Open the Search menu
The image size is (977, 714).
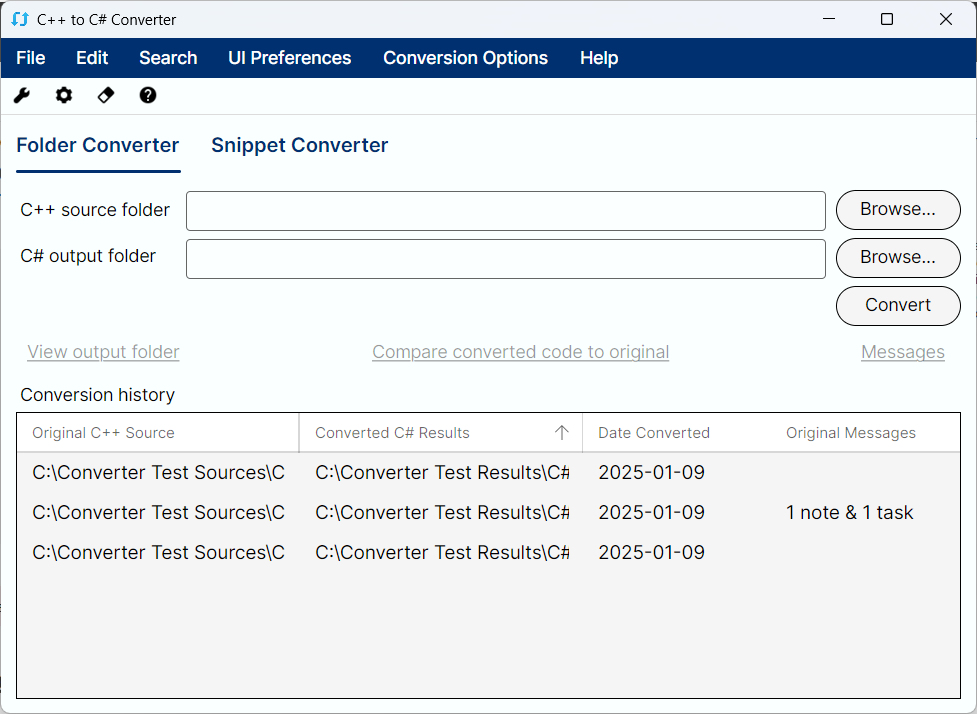168,58
